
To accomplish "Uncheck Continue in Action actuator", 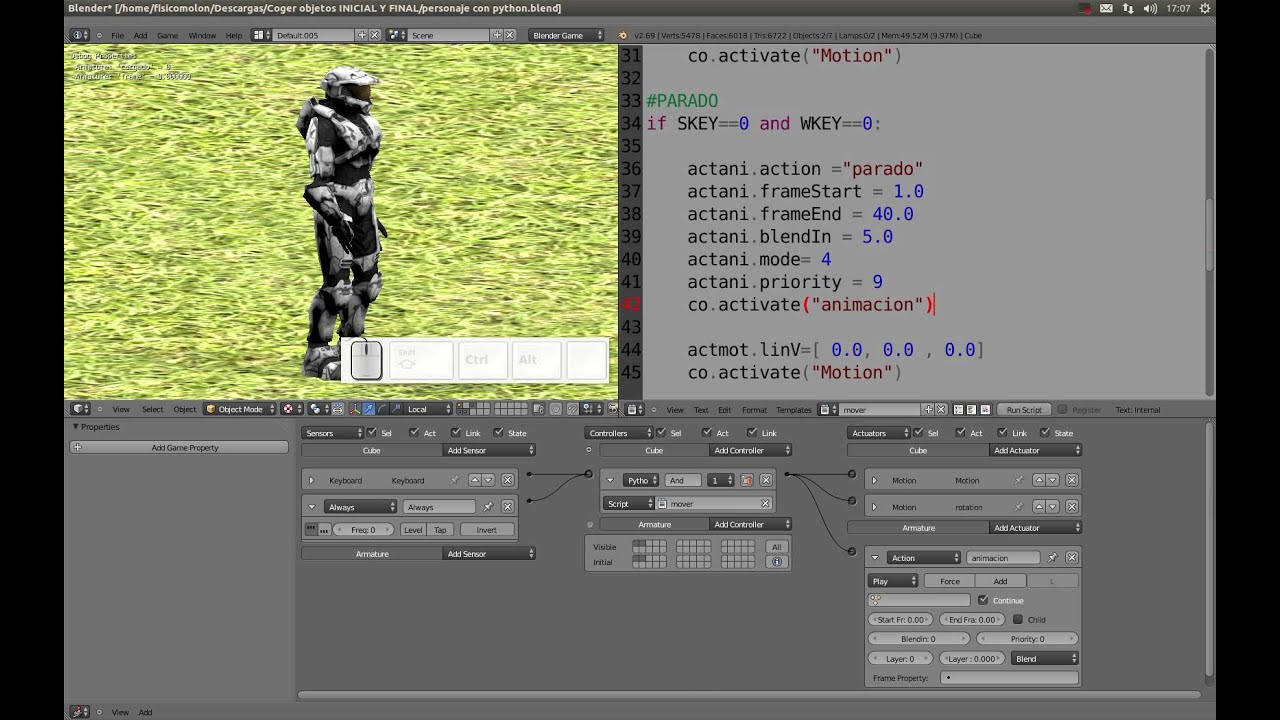I will click(x=983, y=600).
